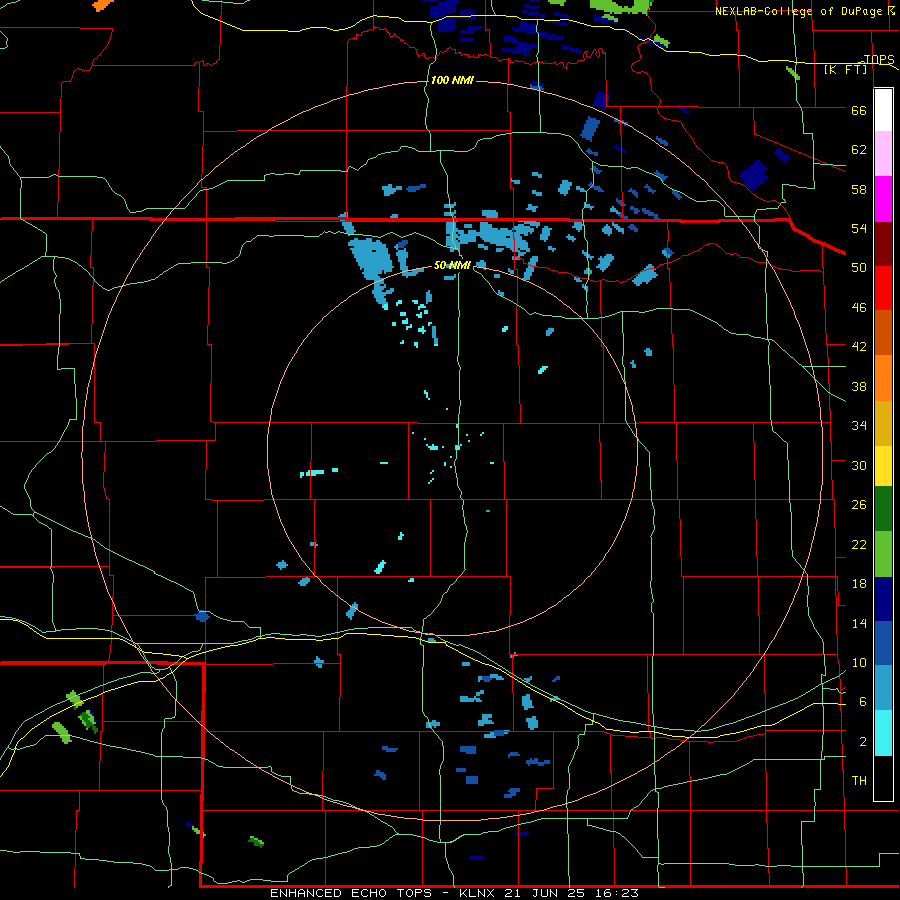Click the light pink legend swatch
Screen dimensions: 900x900
(x=883, y=153)
